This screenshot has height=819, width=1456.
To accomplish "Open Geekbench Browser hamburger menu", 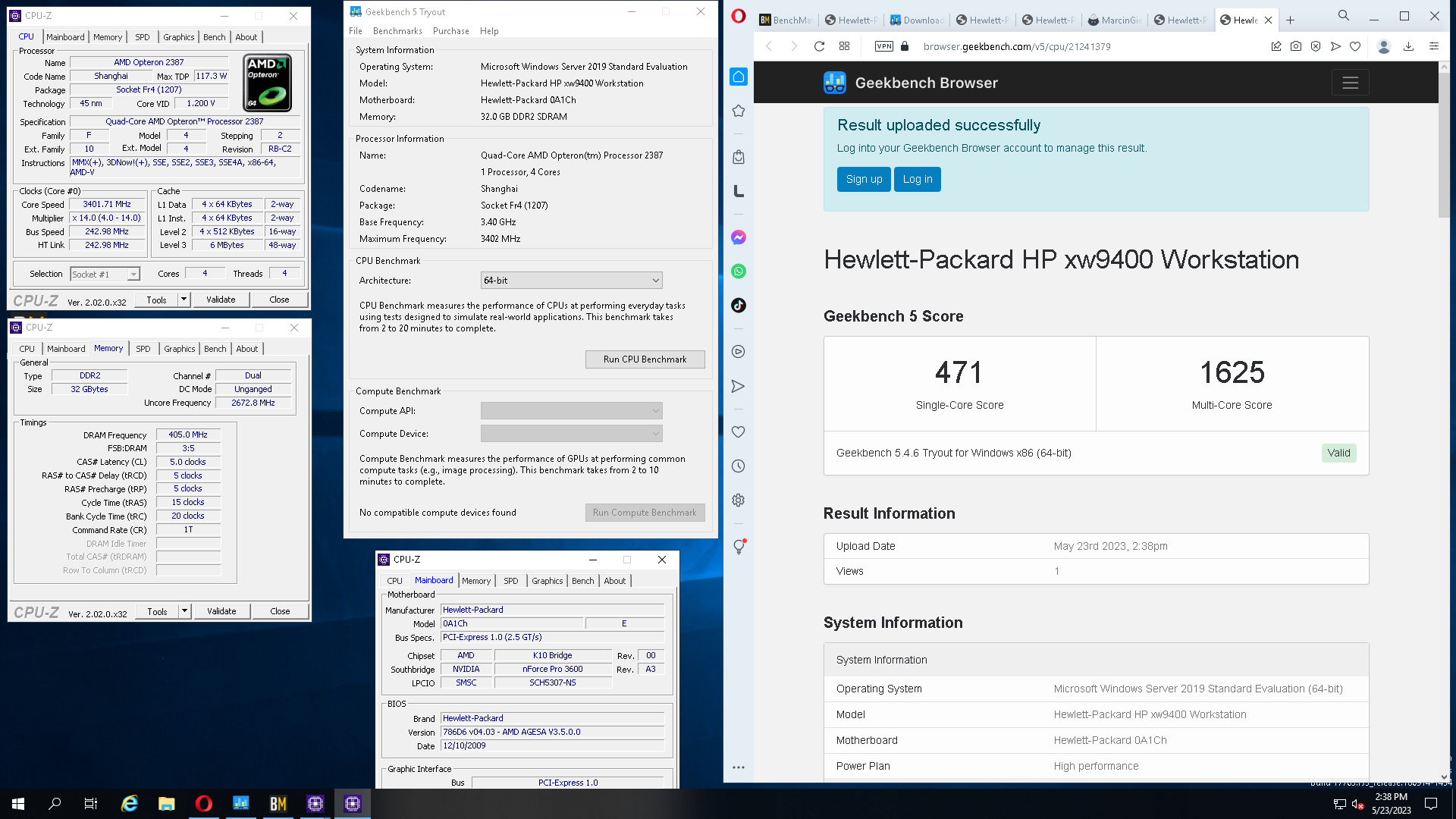I will [x=1351, y=83].
